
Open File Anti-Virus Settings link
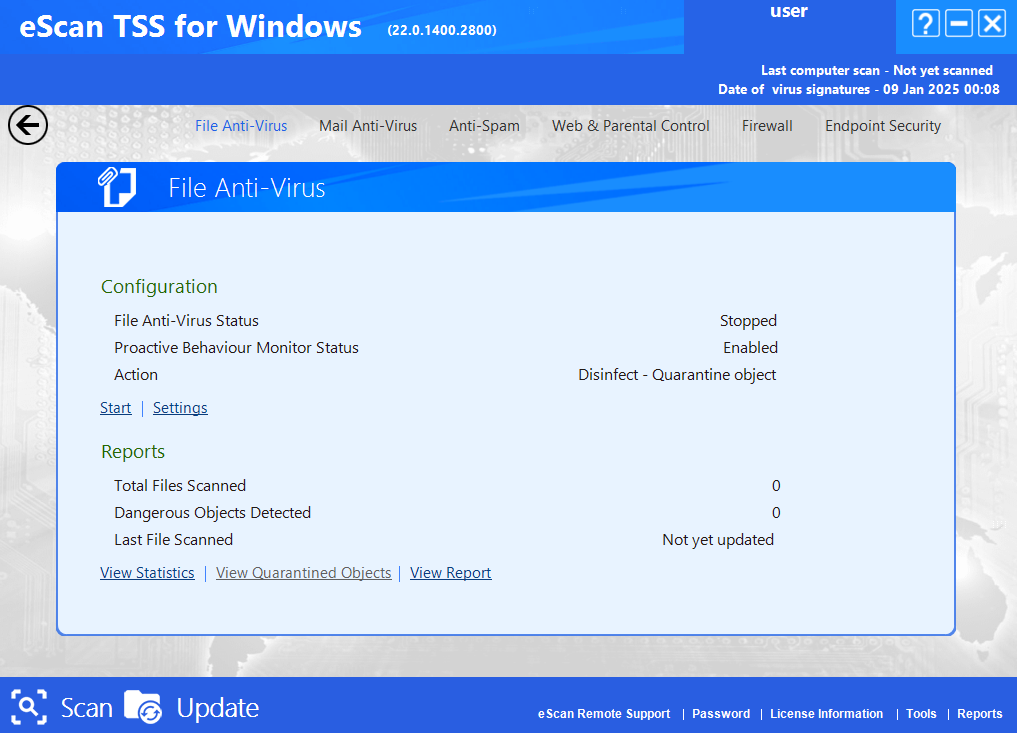coord(180,408)
